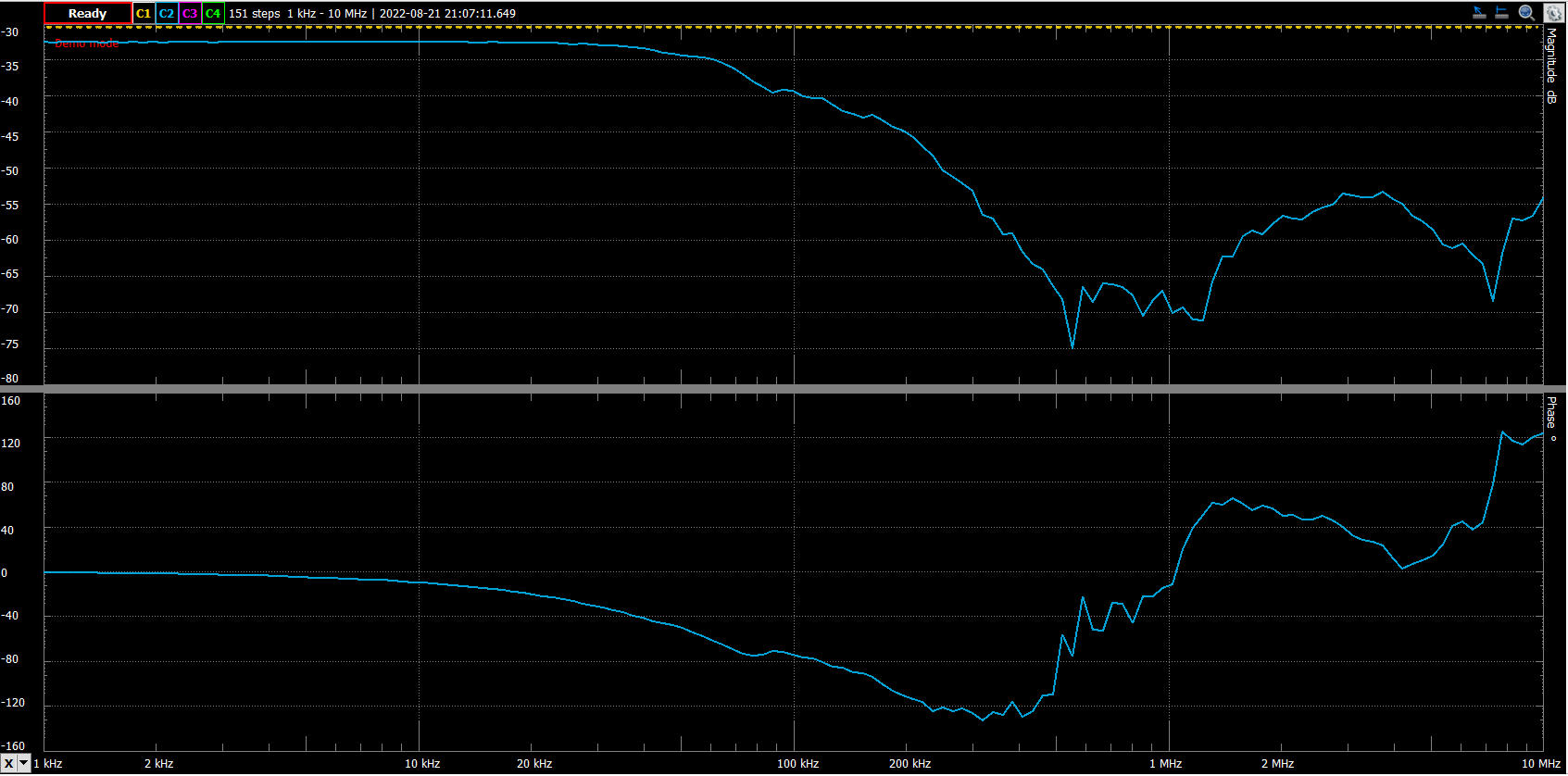Open the settings gear icon
Viewport: 1568px width, 776px height.
tap(1553, 13)
